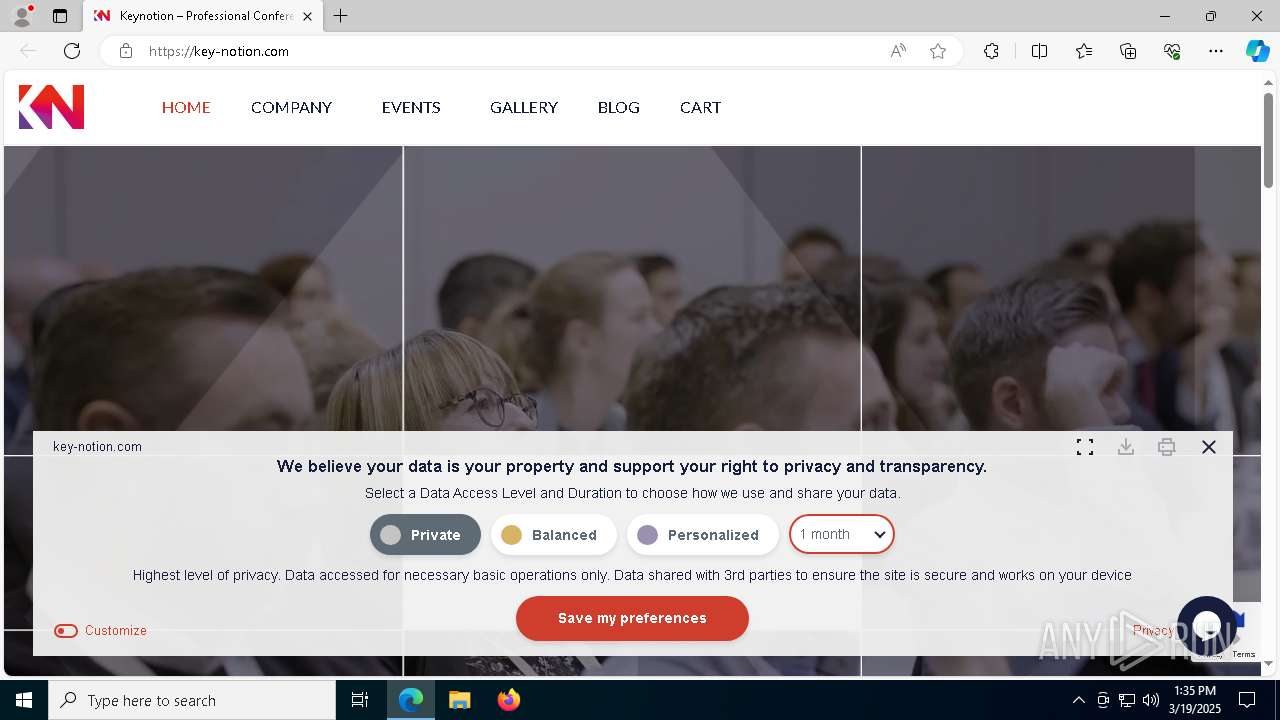The height and width of the screenshot is (720, 1280).
Task: Click the KN site logo
Action: (x=51, y=107)
